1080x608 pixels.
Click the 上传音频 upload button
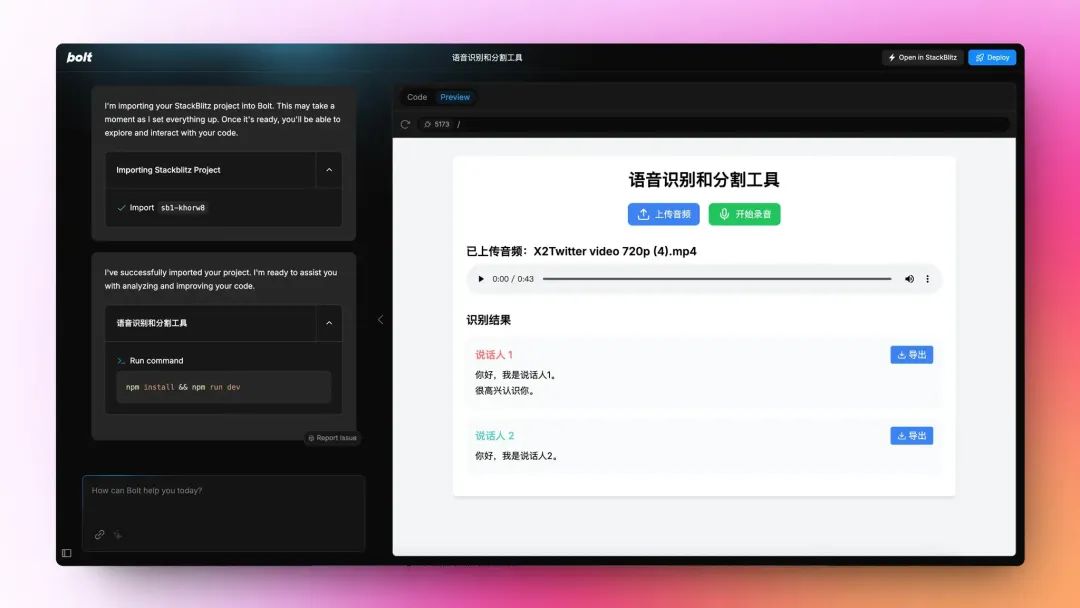663,214
